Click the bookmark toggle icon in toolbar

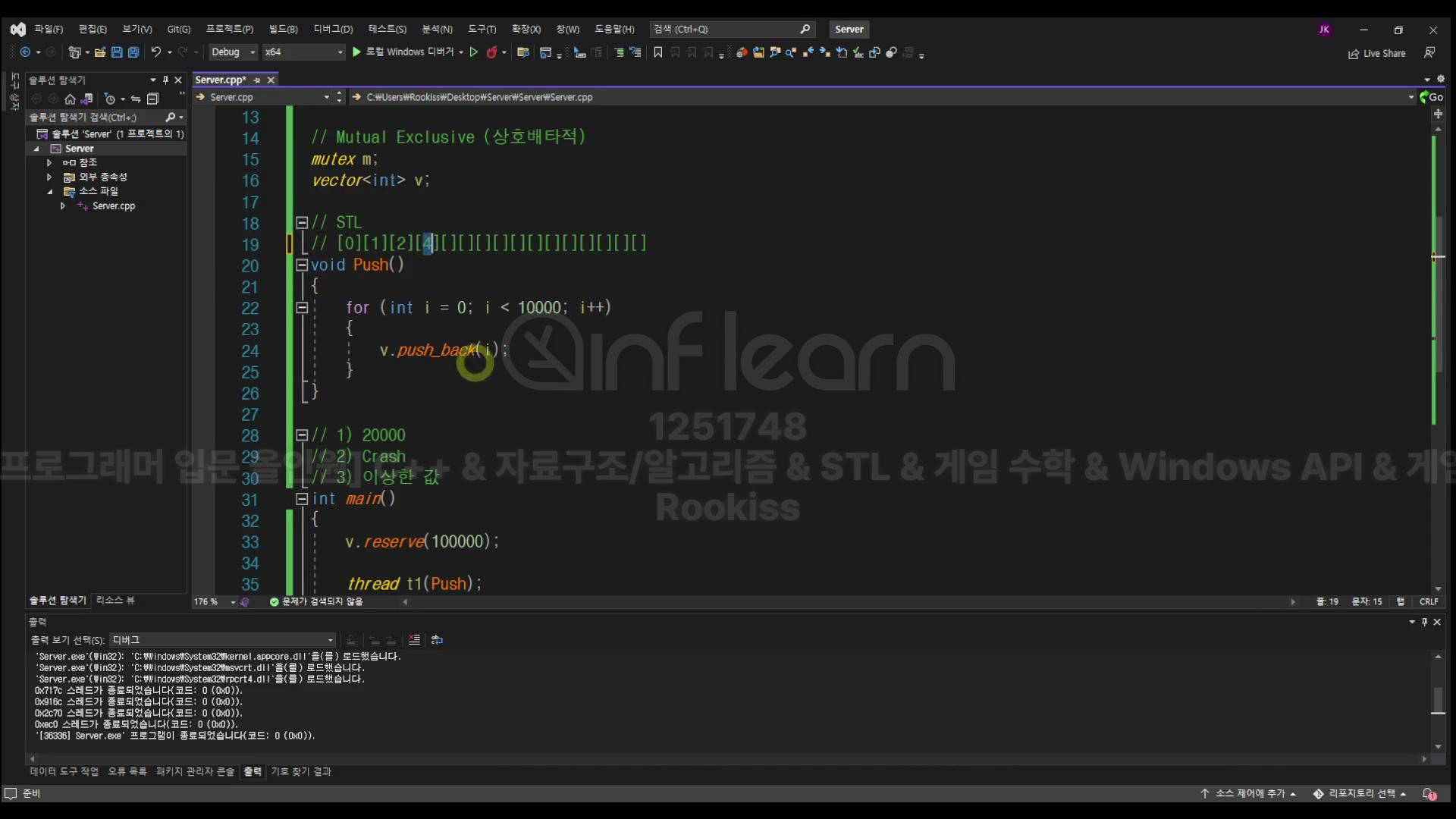[x=657, y=52]
